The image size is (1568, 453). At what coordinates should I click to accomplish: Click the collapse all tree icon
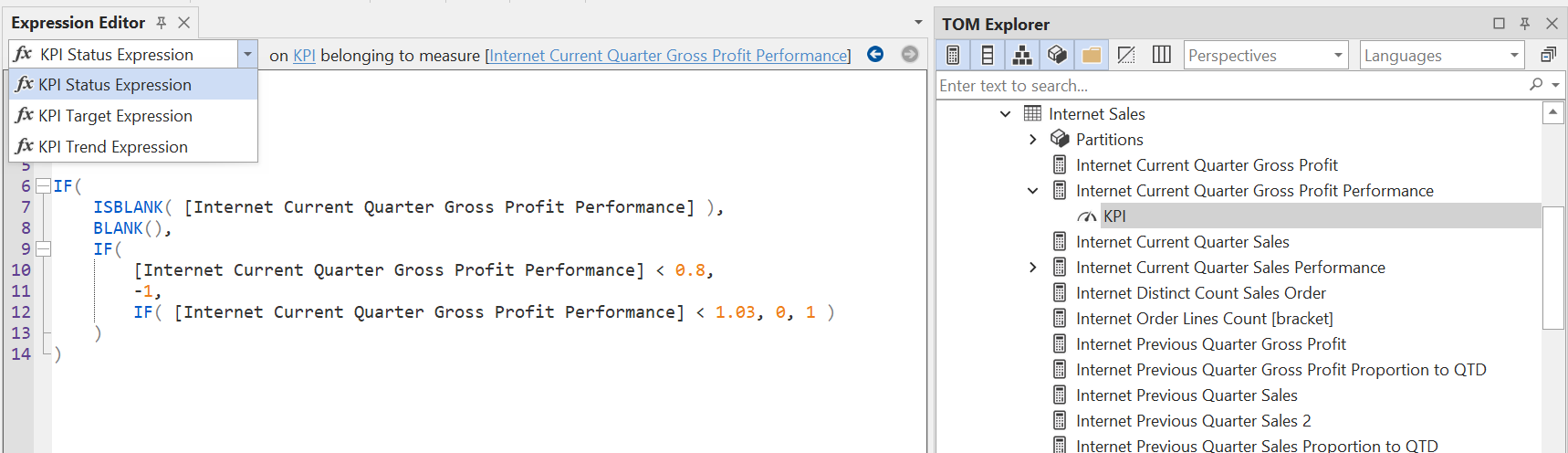click(x=1548, y=56)
